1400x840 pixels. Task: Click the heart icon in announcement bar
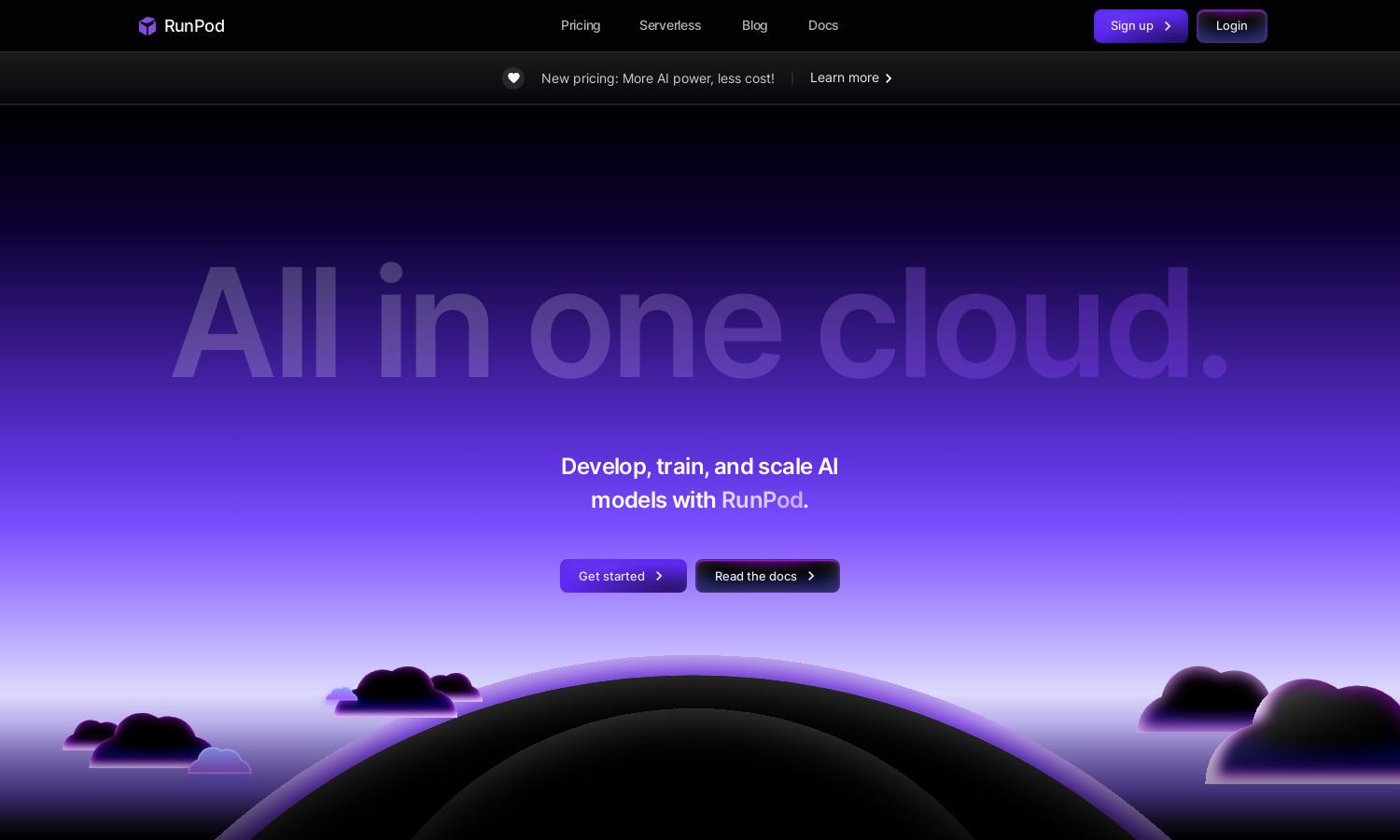513,78
